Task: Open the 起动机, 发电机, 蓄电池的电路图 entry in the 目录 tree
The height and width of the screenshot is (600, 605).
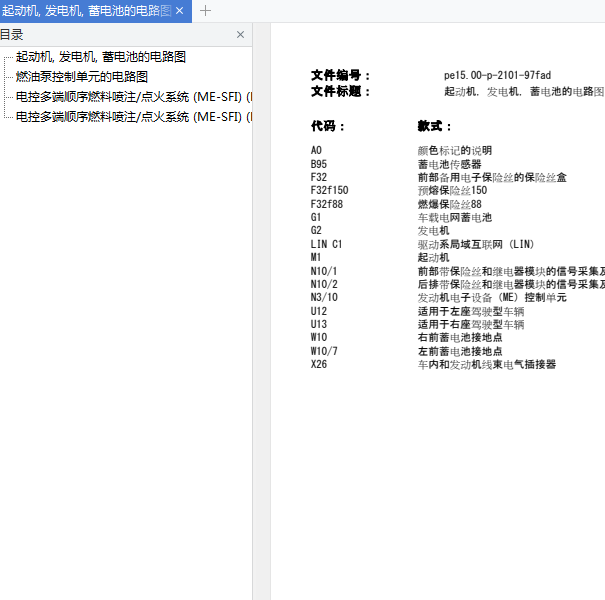Action: 101,57
